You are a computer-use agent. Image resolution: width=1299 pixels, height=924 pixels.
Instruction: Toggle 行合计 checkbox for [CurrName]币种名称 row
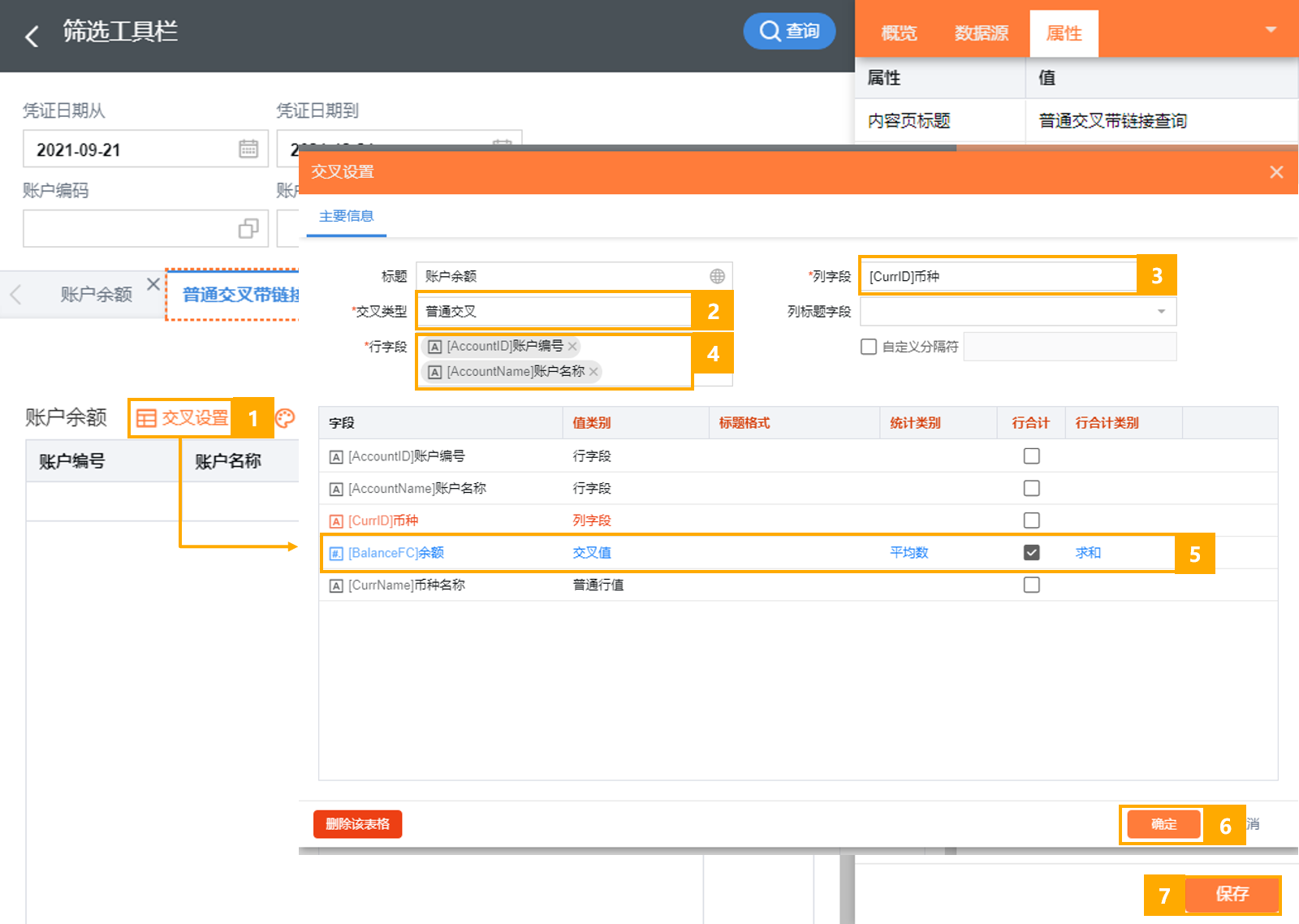[x=1032, y=585]
